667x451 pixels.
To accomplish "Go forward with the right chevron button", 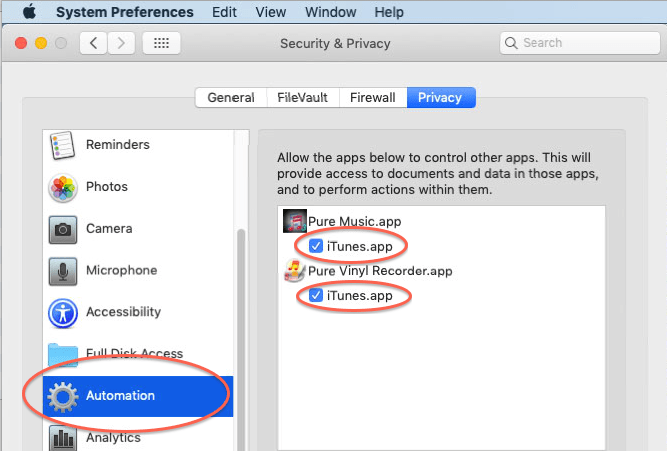I will click(121, 43).
